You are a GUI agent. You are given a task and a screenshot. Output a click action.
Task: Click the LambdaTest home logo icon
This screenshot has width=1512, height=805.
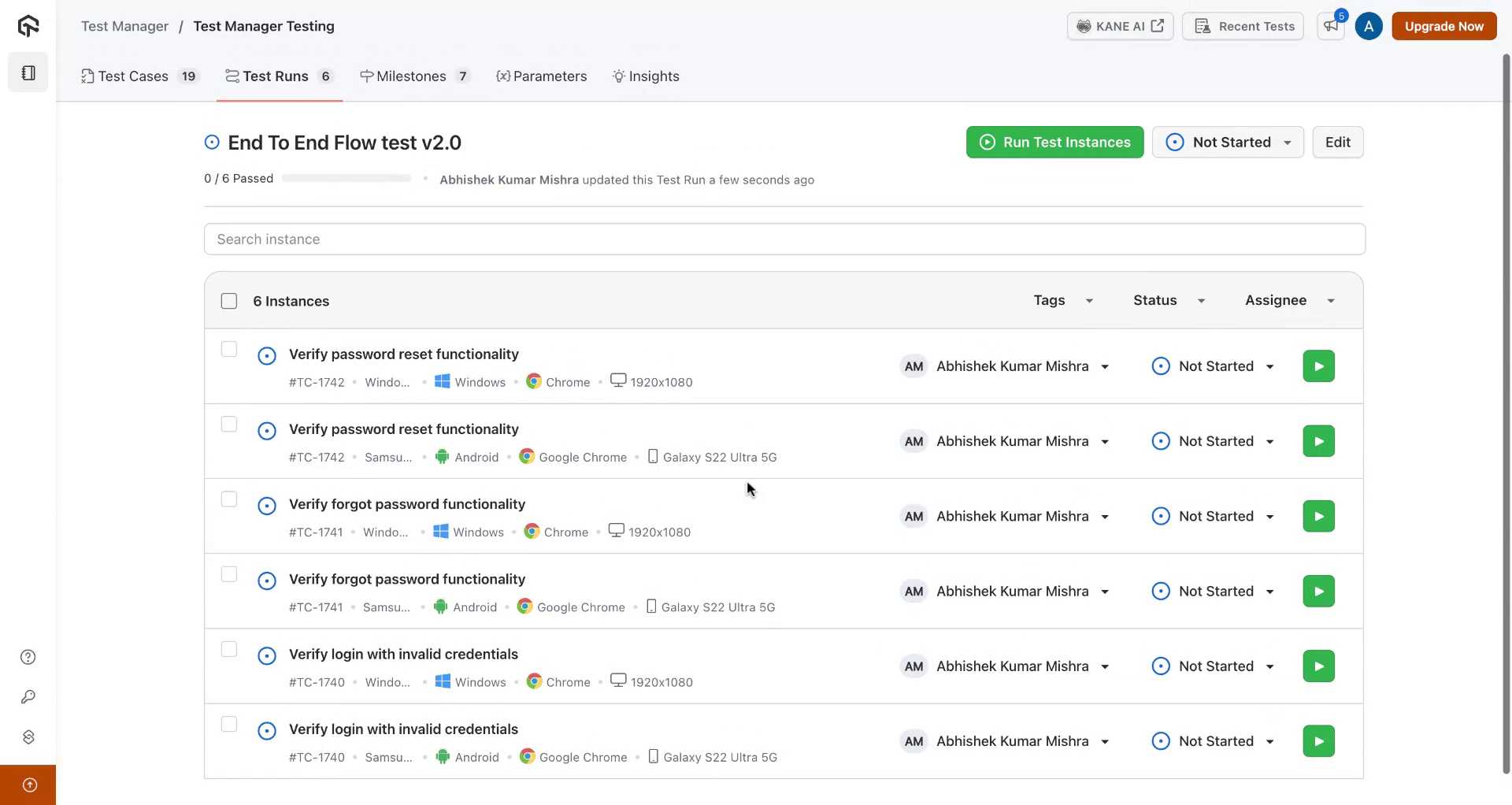tap(28, 26)
